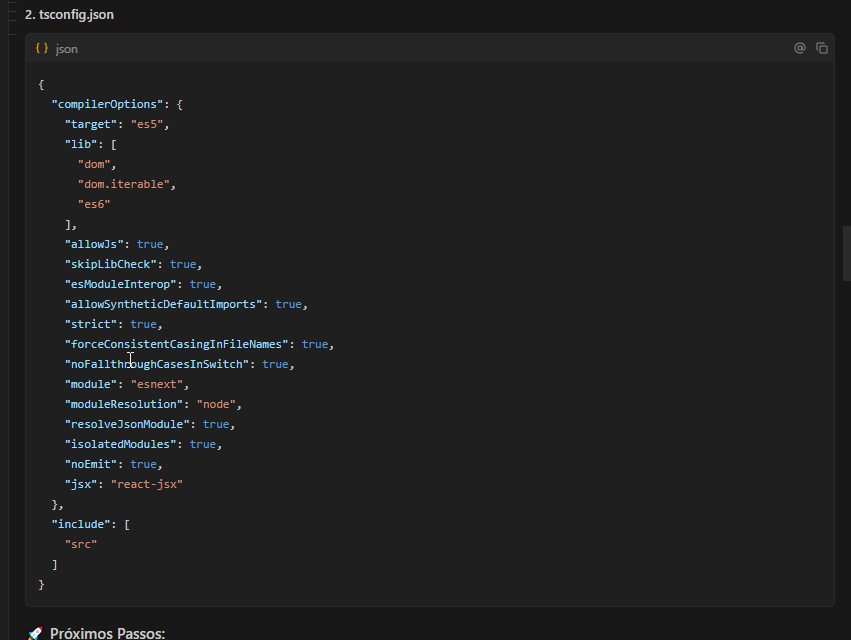The image size is (851, 640).
Task: Click the "node" moduleResolution value
Action: pyautogui.click(x=216, y=403)
